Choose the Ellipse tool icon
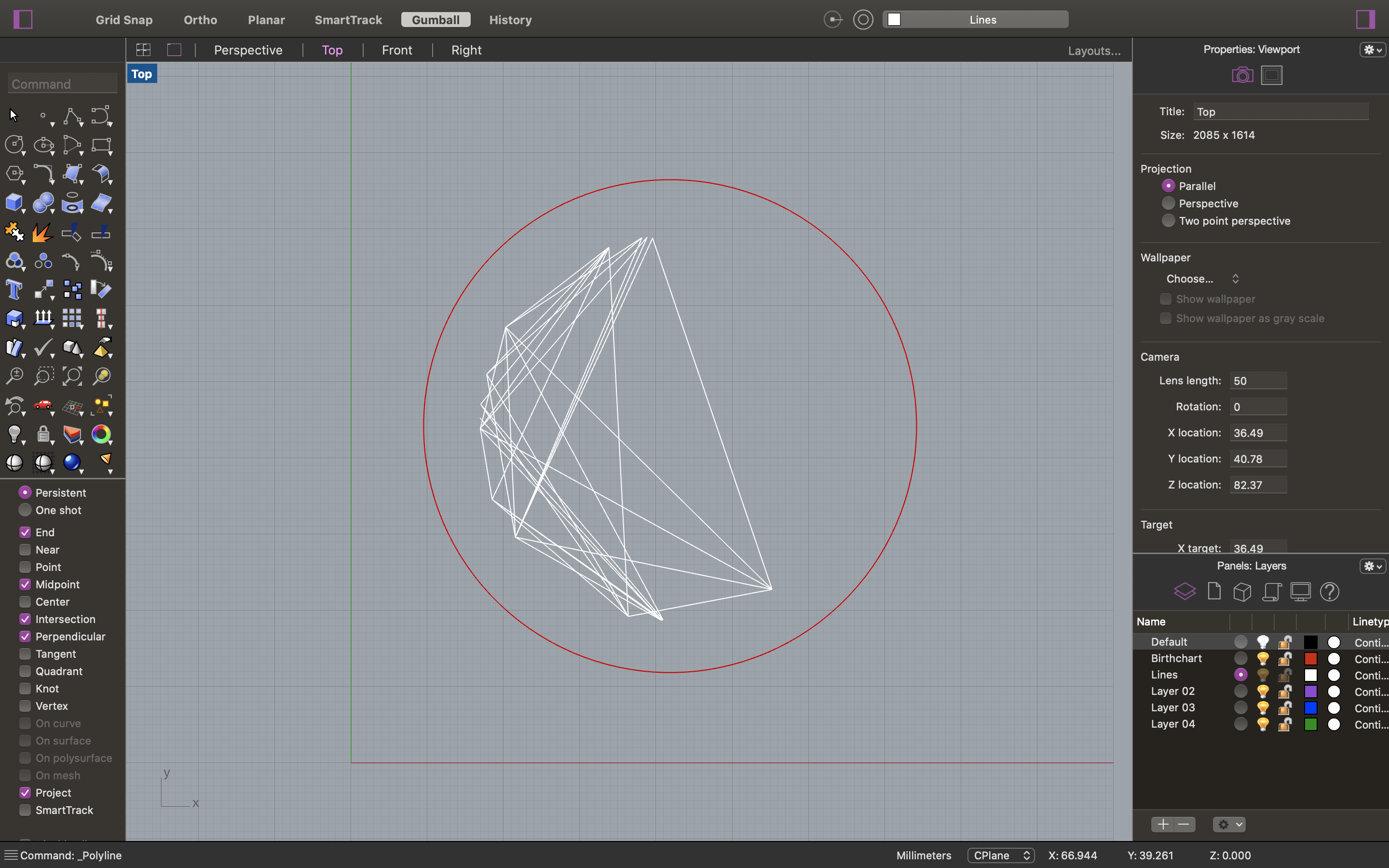Screen dimensions: 1389x868 click(43, 145)
